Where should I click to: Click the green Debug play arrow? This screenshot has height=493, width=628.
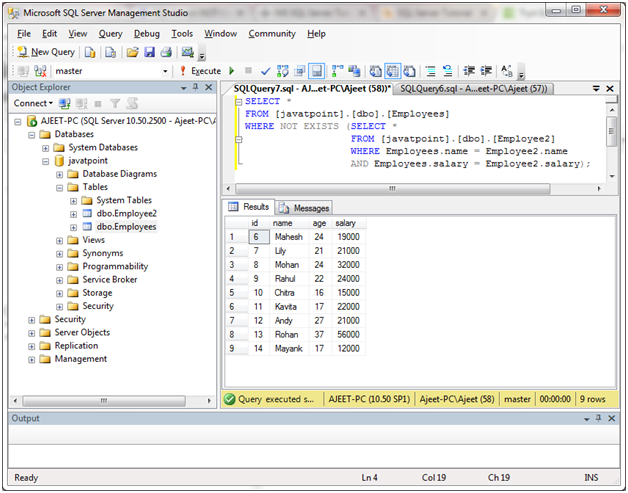click(x=231, y=71)
